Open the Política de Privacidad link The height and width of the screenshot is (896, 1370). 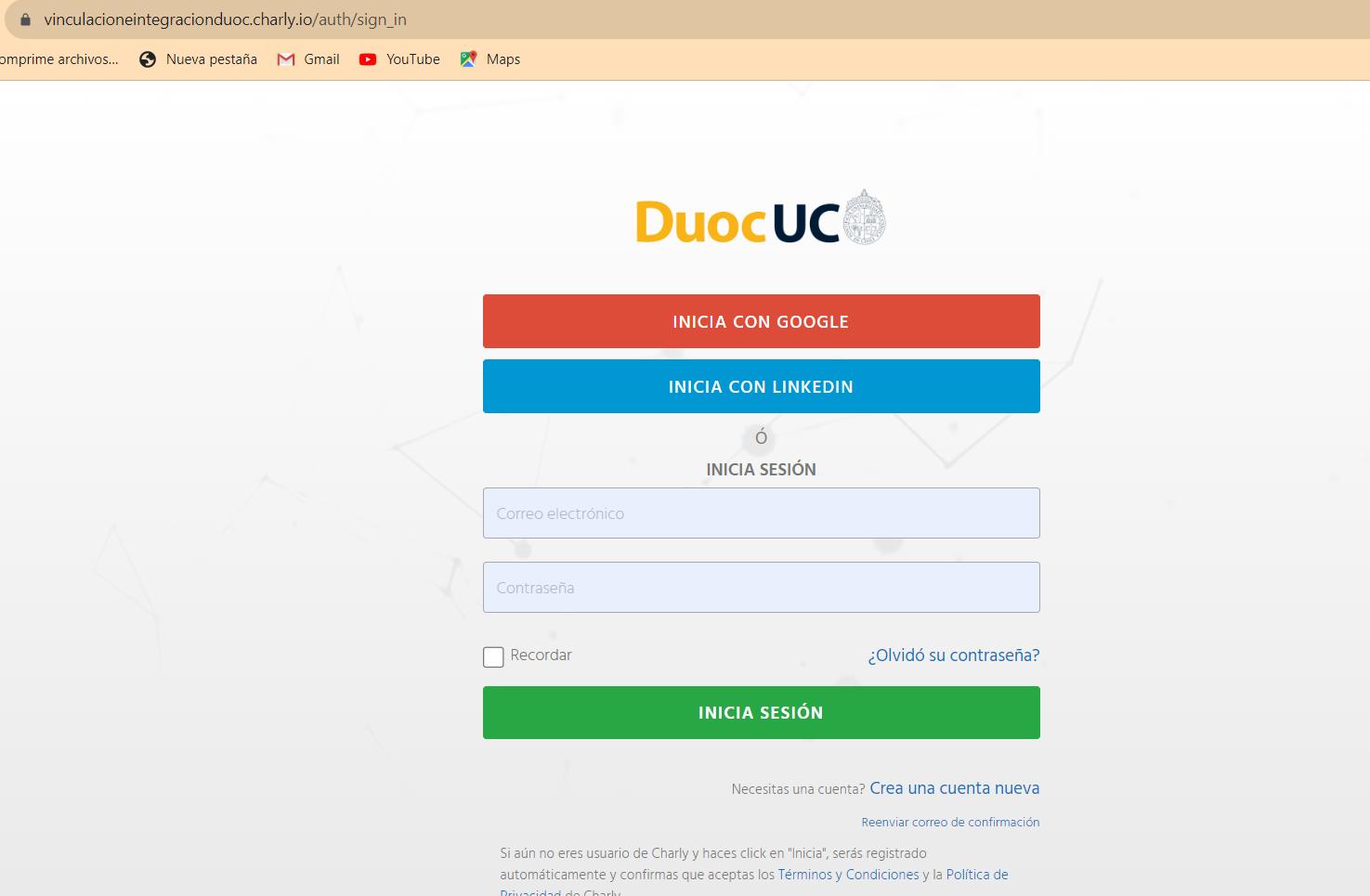977,875
